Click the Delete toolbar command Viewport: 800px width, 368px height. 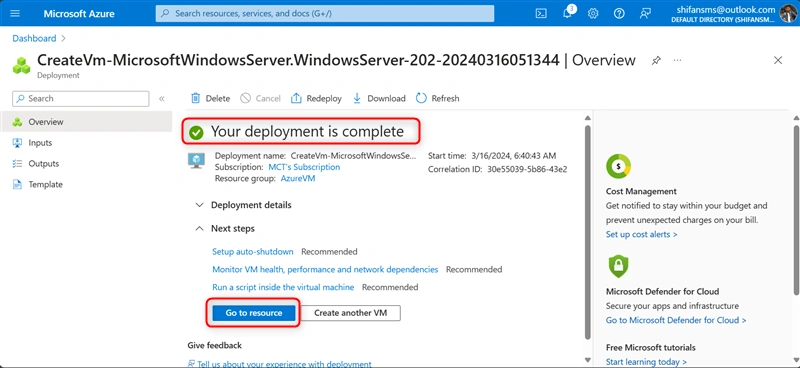tap(210, 99)
